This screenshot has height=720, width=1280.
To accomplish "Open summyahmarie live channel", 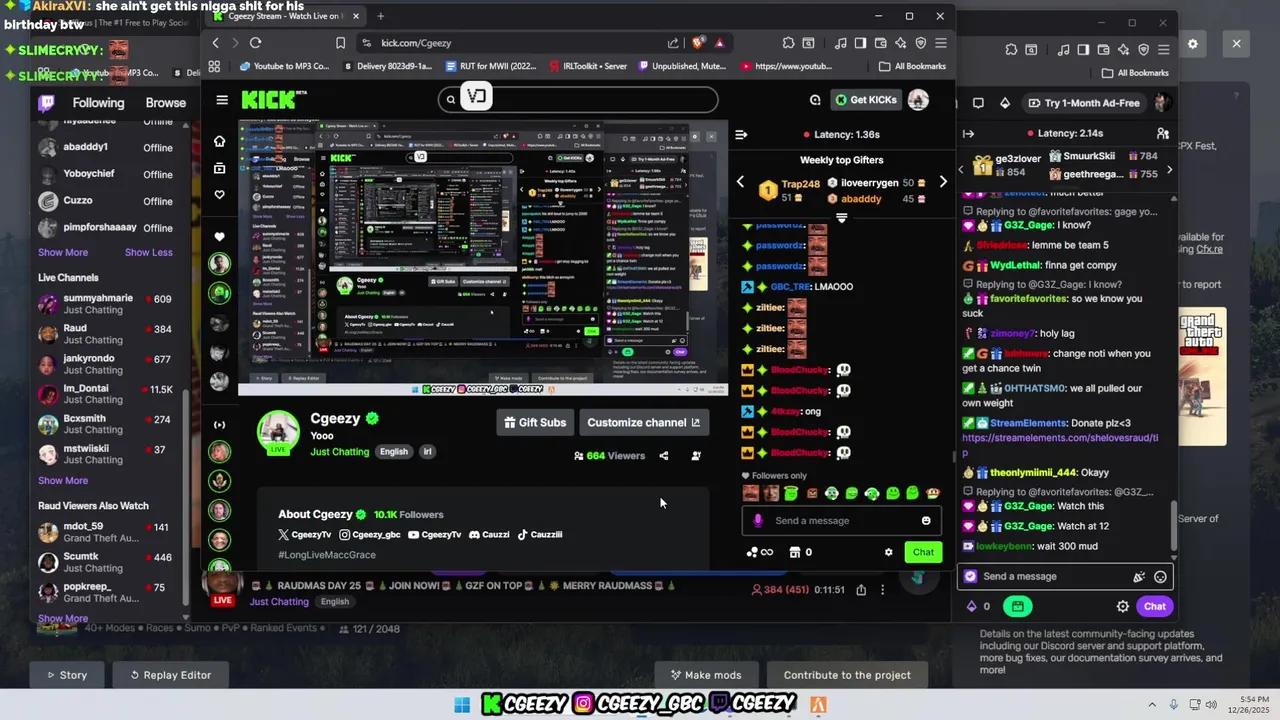I will click(x=105, y=304).
